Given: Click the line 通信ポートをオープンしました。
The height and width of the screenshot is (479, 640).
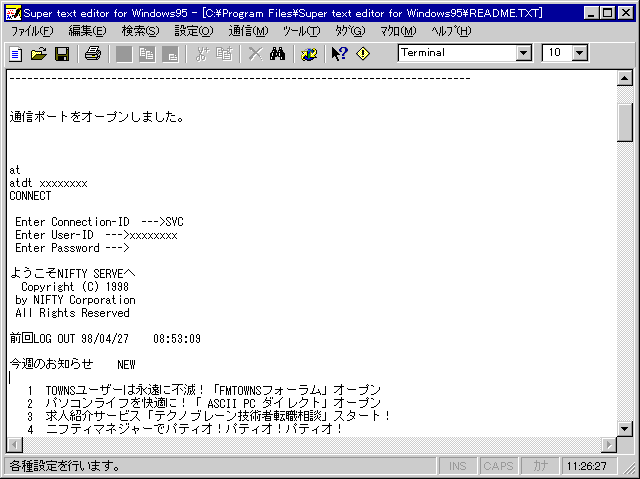Looking at the screenshot, I should point(97,117).
